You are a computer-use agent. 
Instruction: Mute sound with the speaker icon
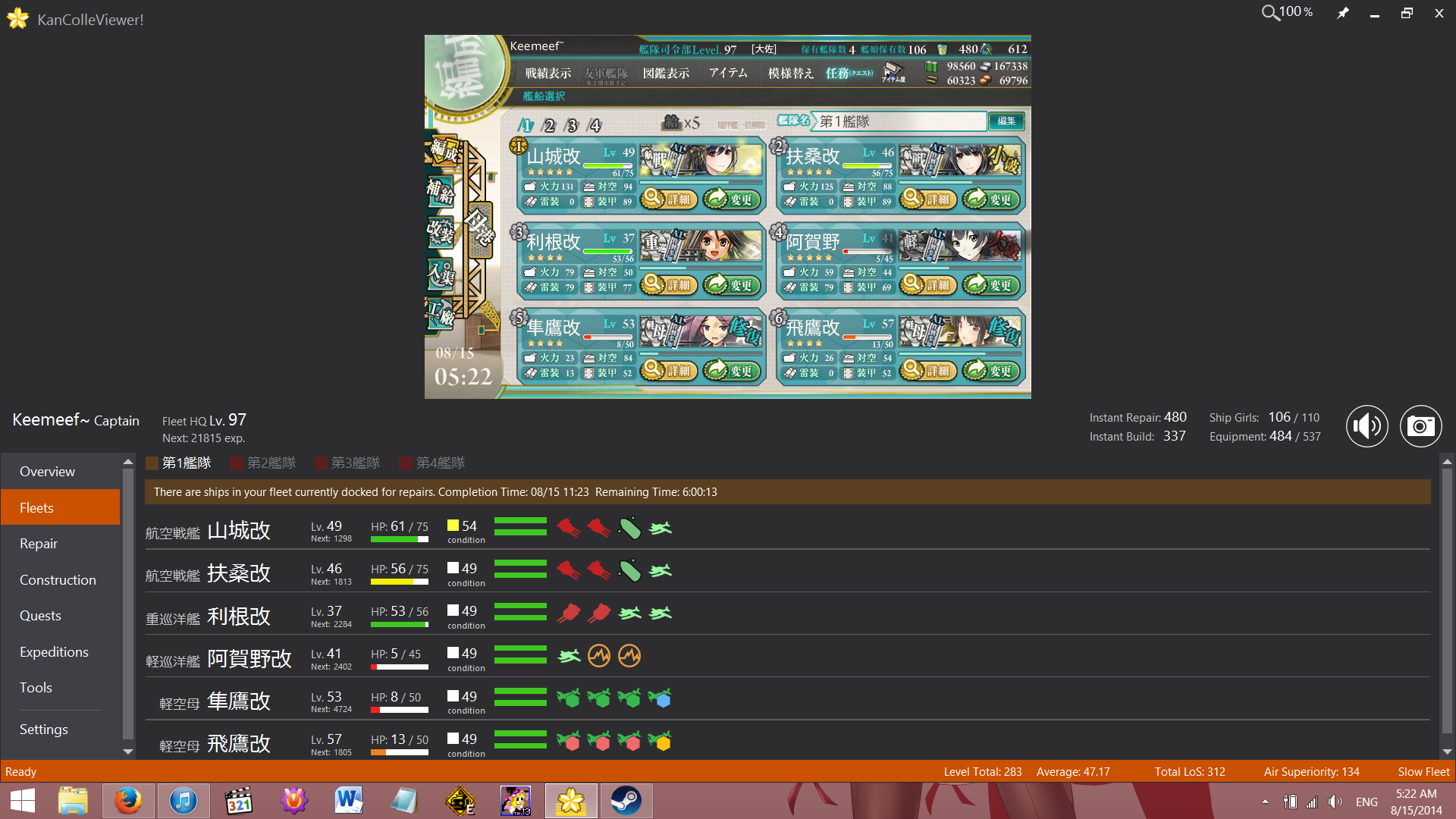coord(1367,426)
